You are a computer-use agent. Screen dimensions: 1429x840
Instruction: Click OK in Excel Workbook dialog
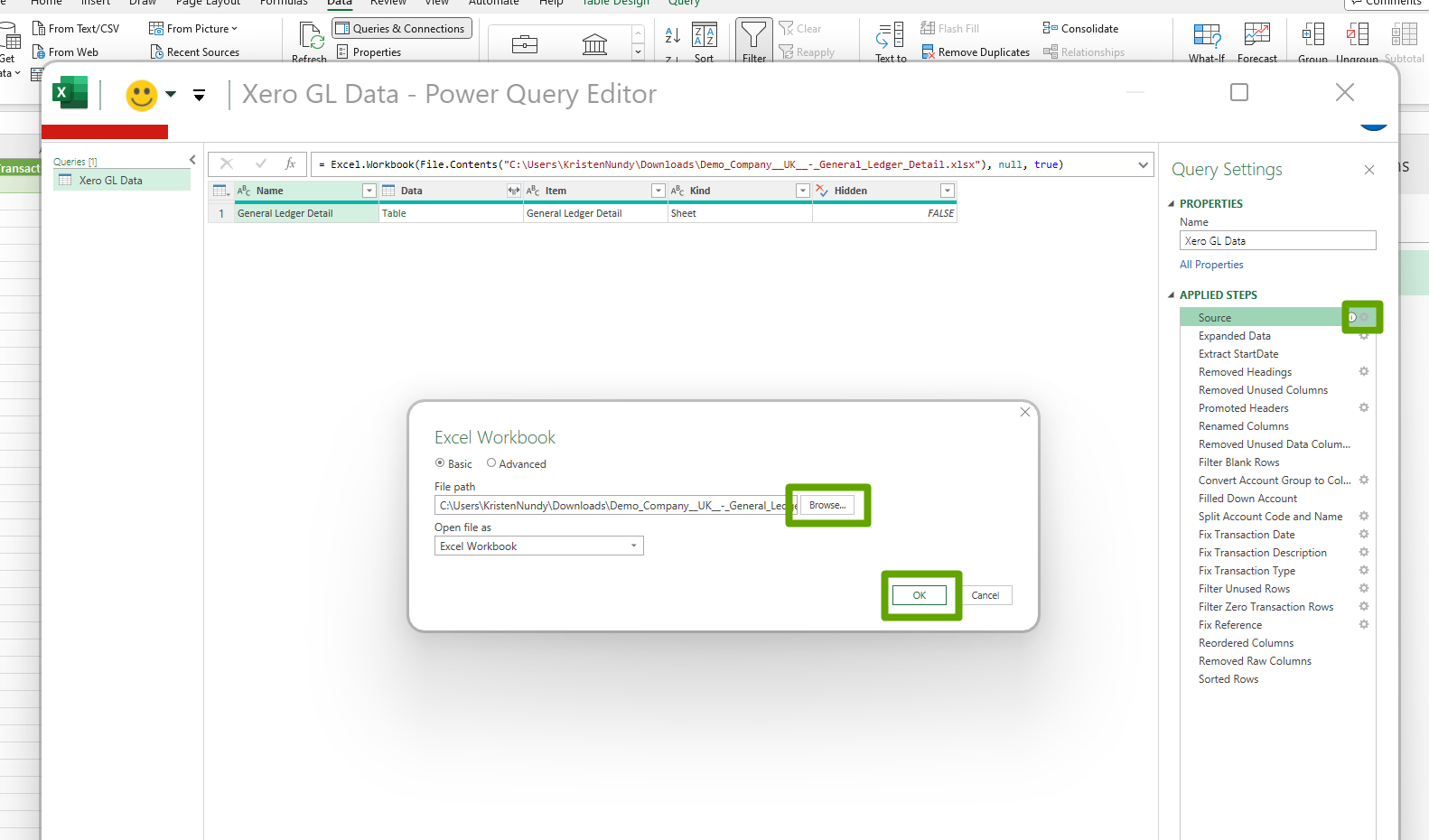tap(920, 595)
